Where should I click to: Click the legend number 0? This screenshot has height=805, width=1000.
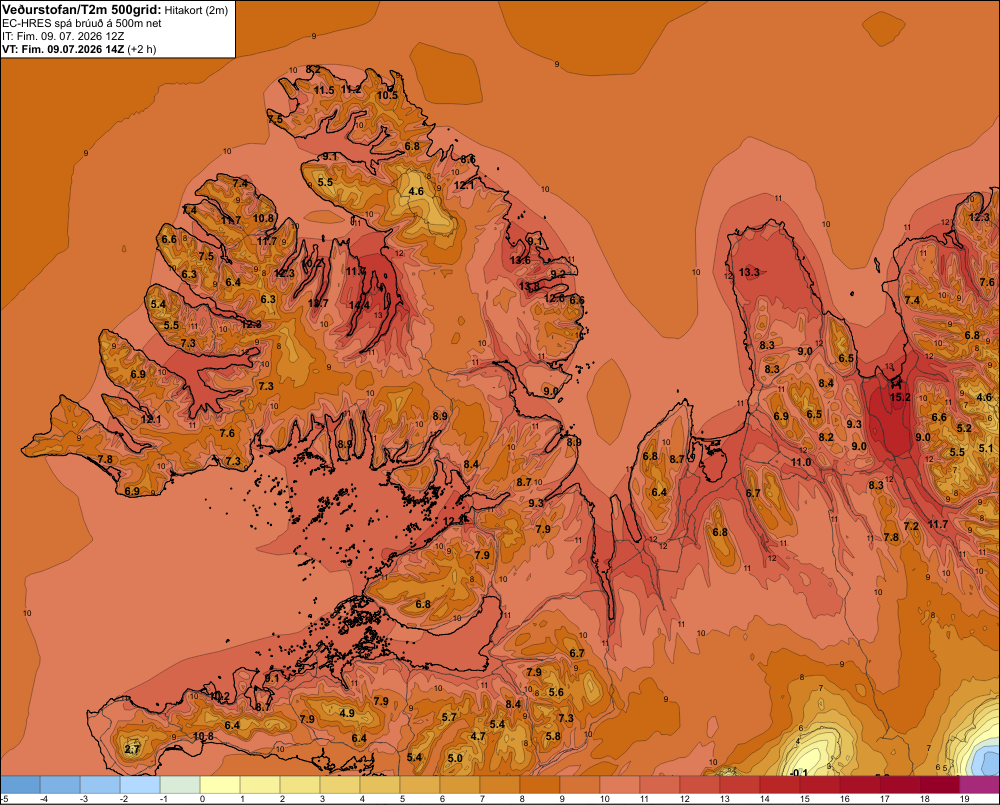(x=202, y=799)
